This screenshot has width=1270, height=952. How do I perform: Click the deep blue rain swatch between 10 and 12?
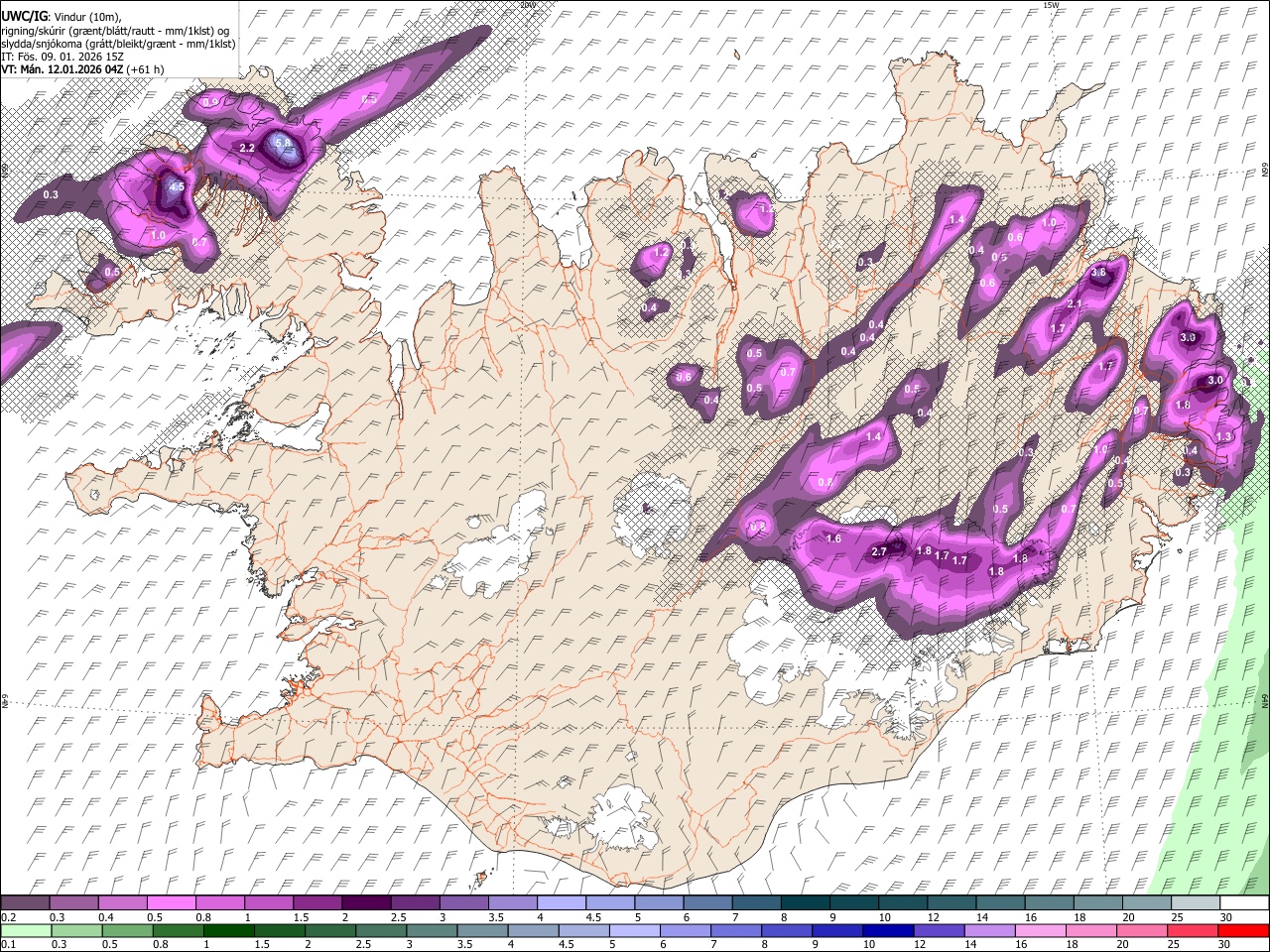coord(887,931)
